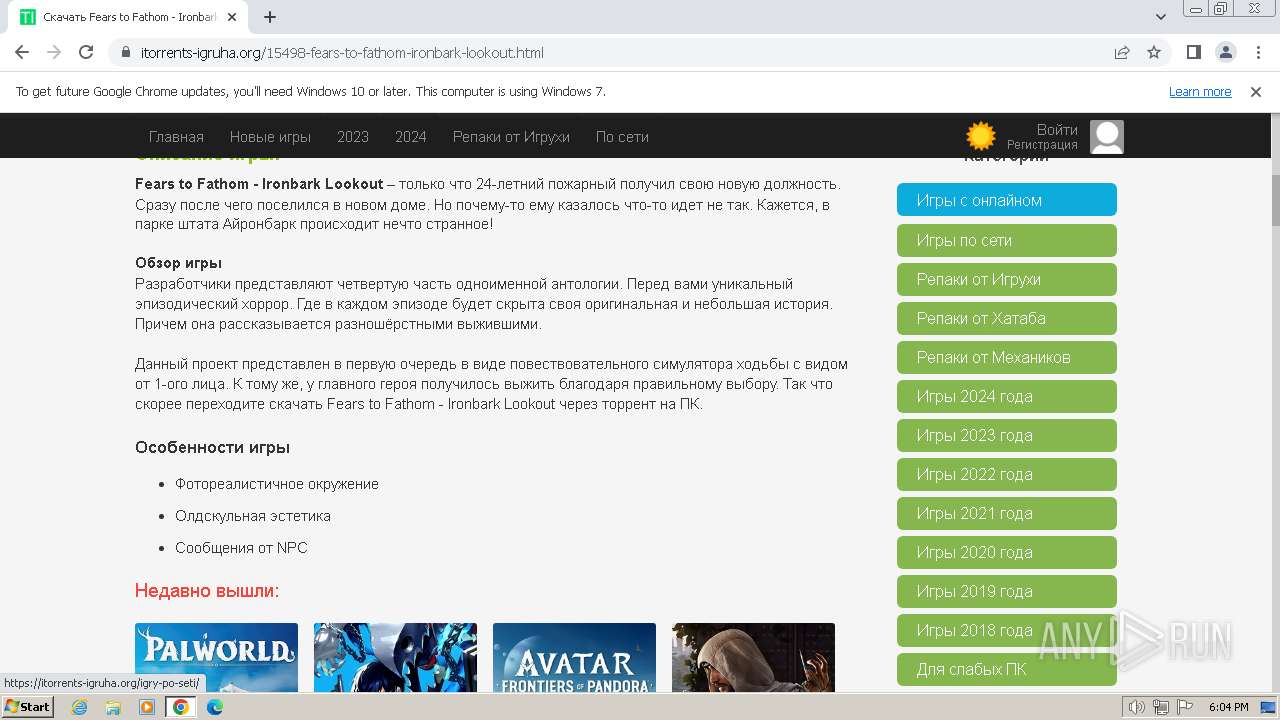The image size is (1280, 720).
Task: Click the user avatar placeholder
Action: tap(1107, 137)
